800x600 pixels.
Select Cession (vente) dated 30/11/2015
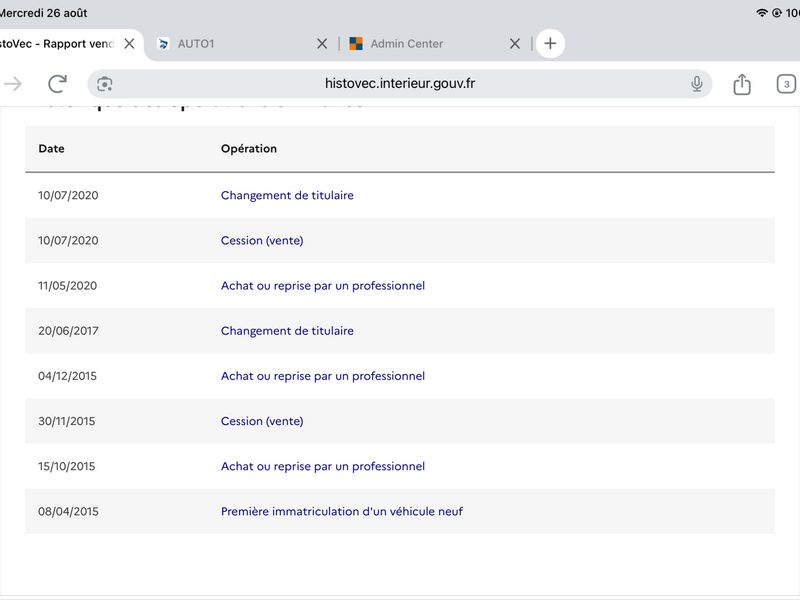coord(262,421)
